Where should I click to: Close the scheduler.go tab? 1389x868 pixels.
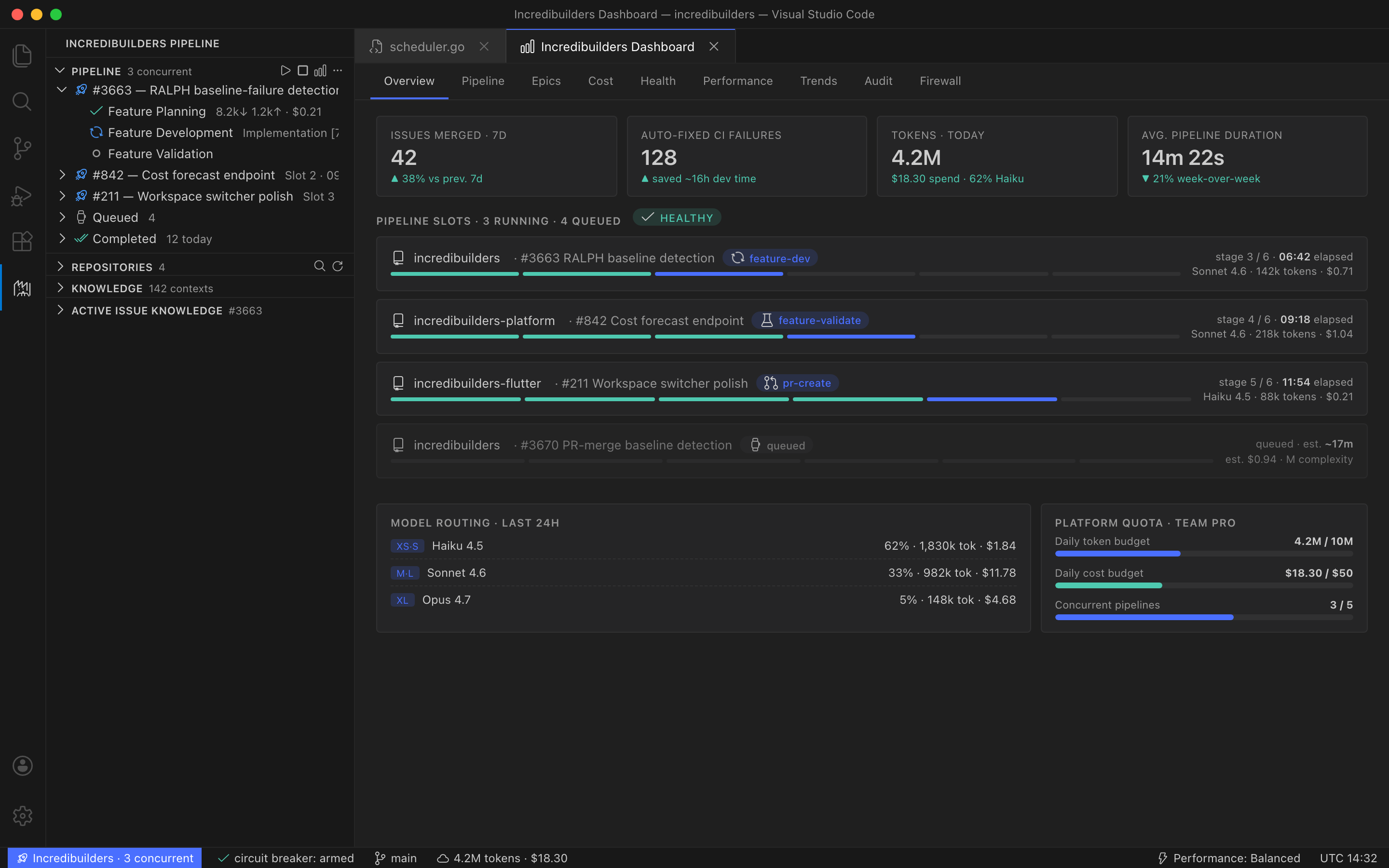(x=484, y=46)
